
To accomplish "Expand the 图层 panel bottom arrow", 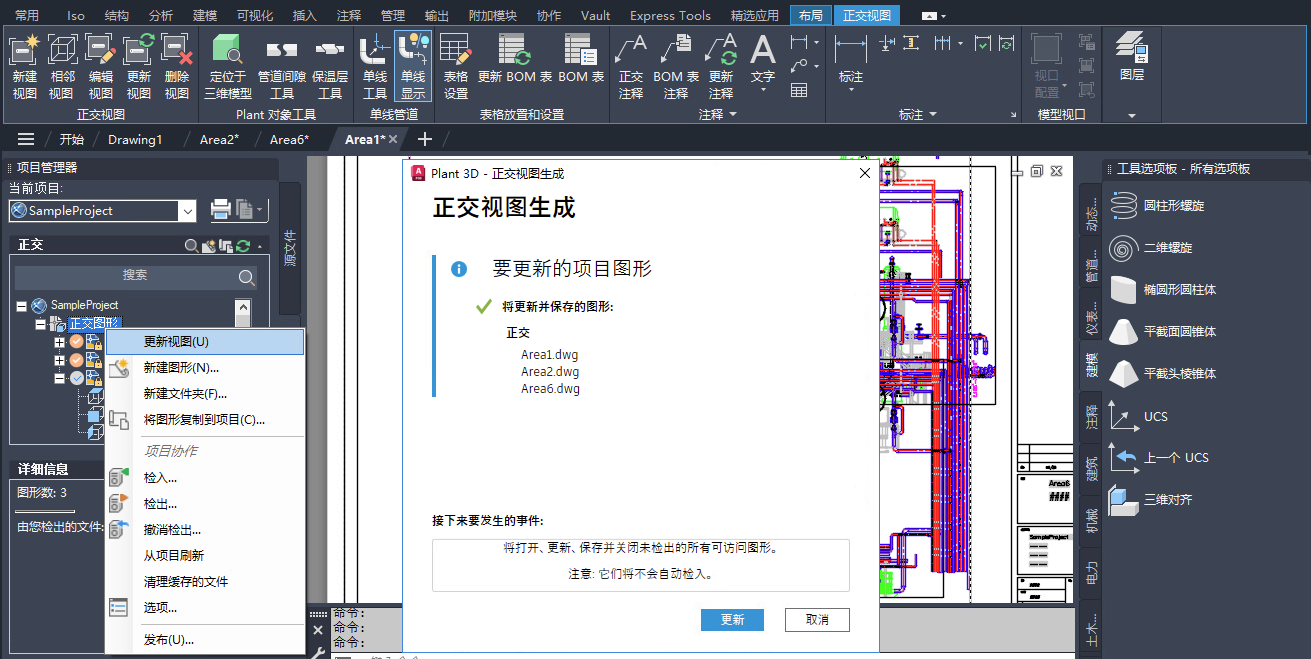I will click(1132, 115).
